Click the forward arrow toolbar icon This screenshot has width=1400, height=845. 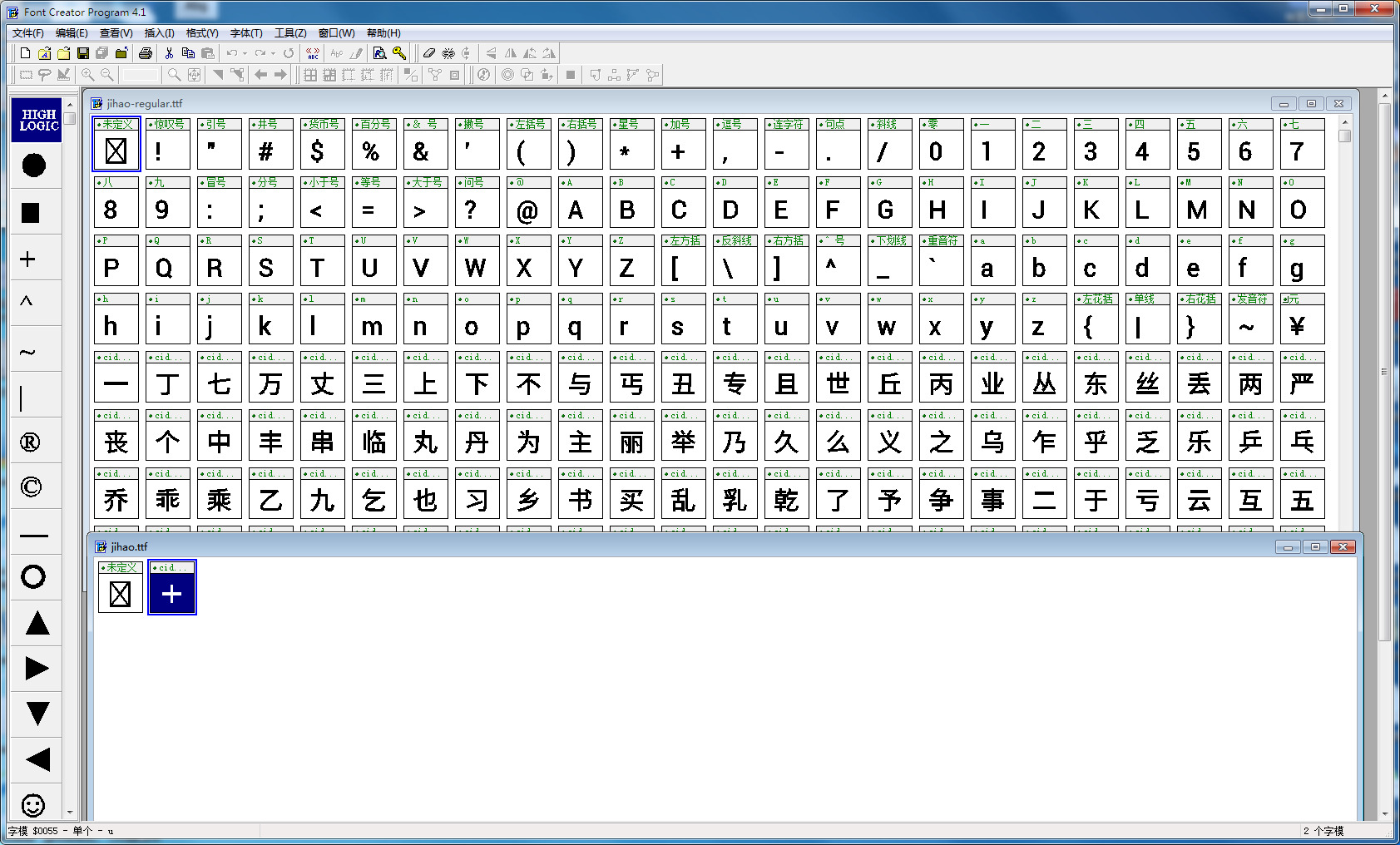pyautogui.click(x=280, y=75)
